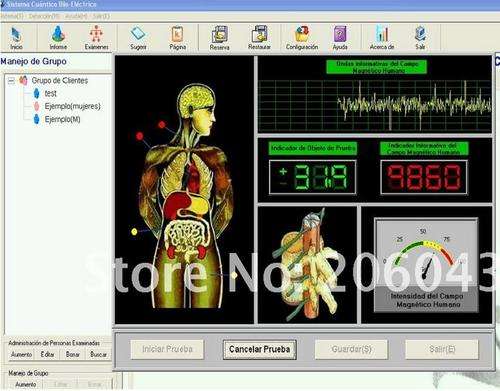The width and height of the screenshot is (500, 391).
Task: Click the magnetic field waveform graph
Action: [x=375, y=106]
